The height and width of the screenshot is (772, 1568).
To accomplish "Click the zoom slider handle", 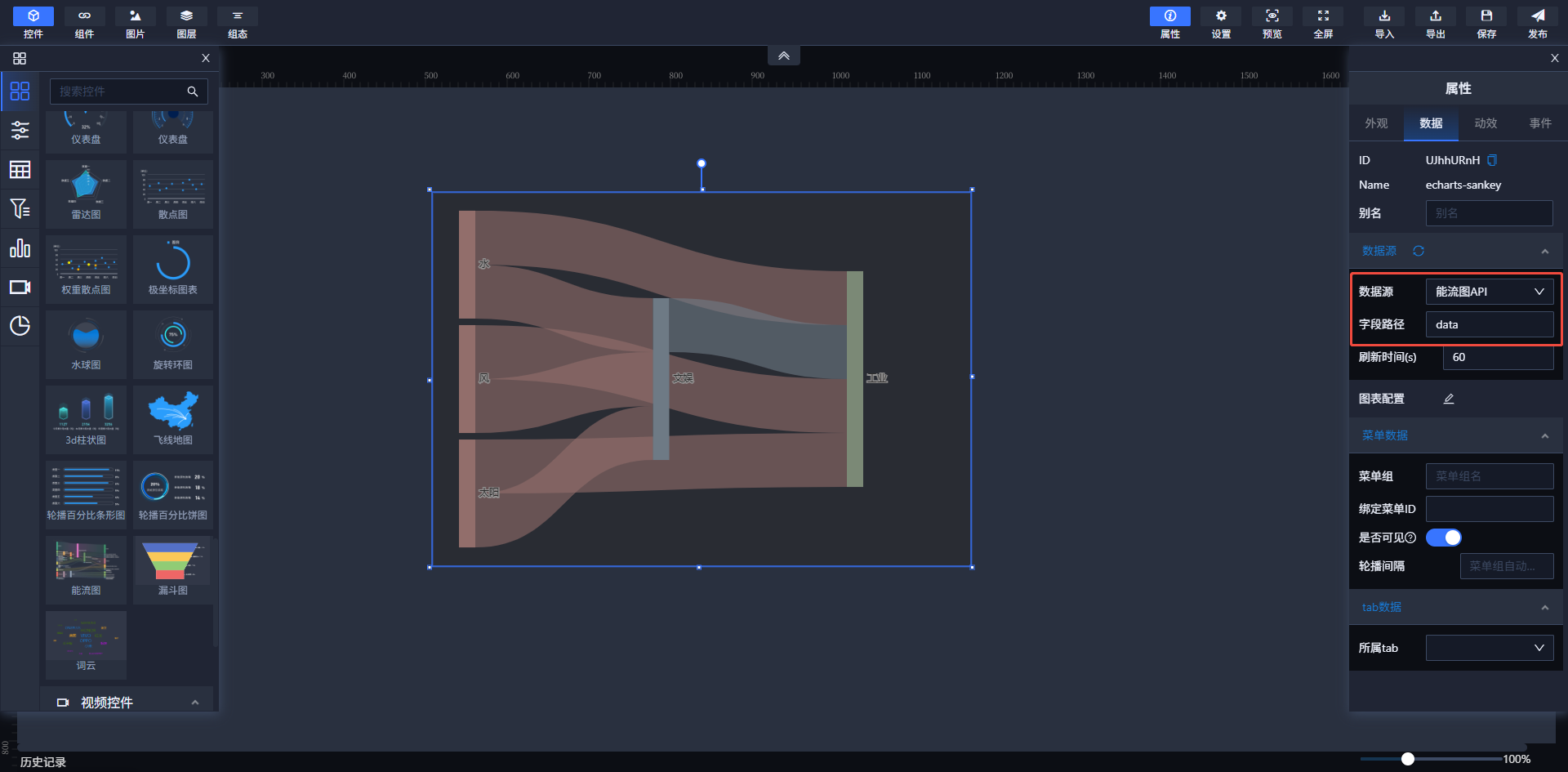I will (1407, 759).
